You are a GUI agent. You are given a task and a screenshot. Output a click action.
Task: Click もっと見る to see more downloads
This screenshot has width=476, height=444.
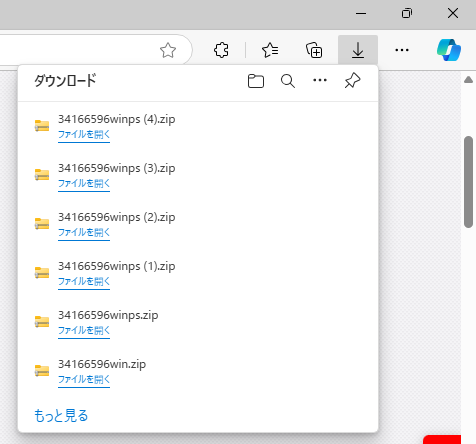61,416
